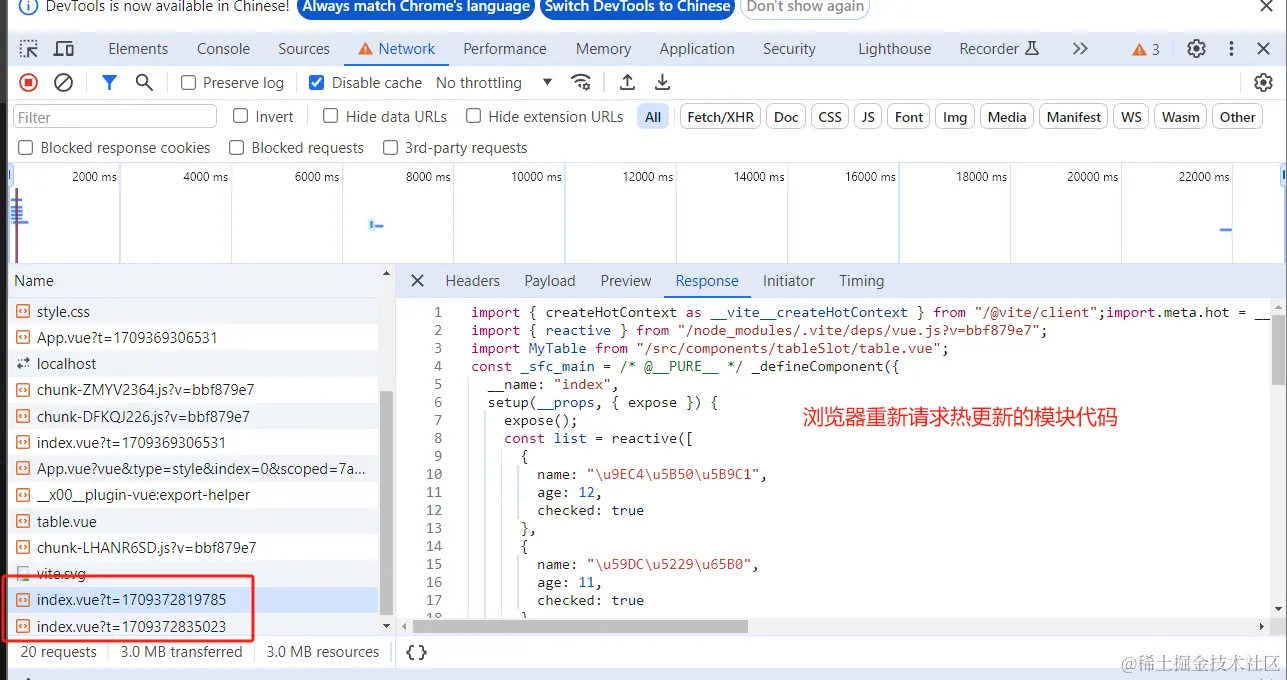Pretty print response with braces icon
The image size is (1287, 680).
click(x=417, y=652)
